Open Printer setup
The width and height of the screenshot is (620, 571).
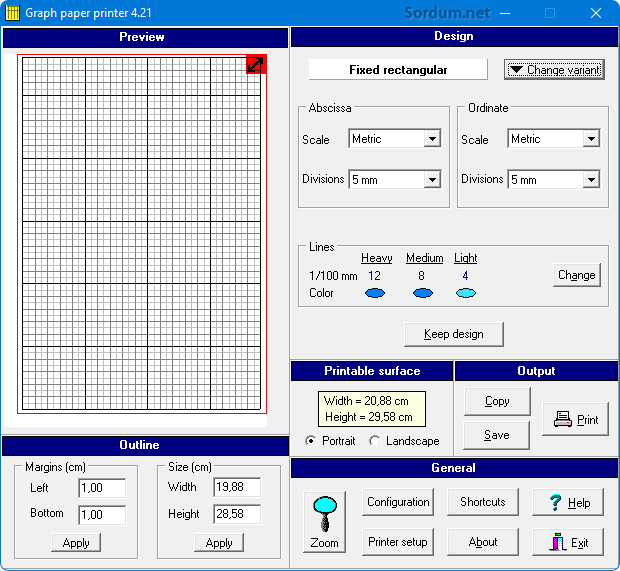pyautogui.click(x=398, y=542)
